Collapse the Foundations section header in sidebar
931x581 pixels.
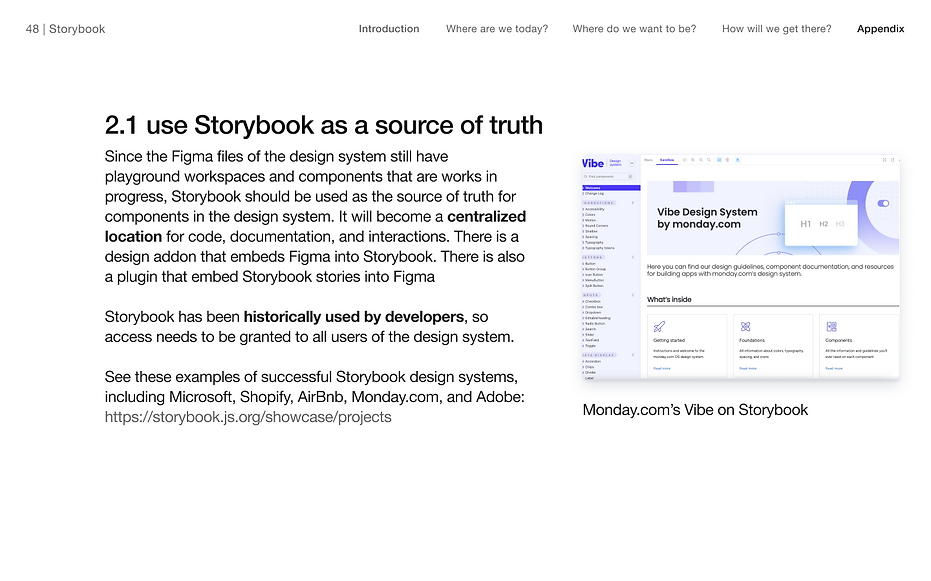[599, 203]
